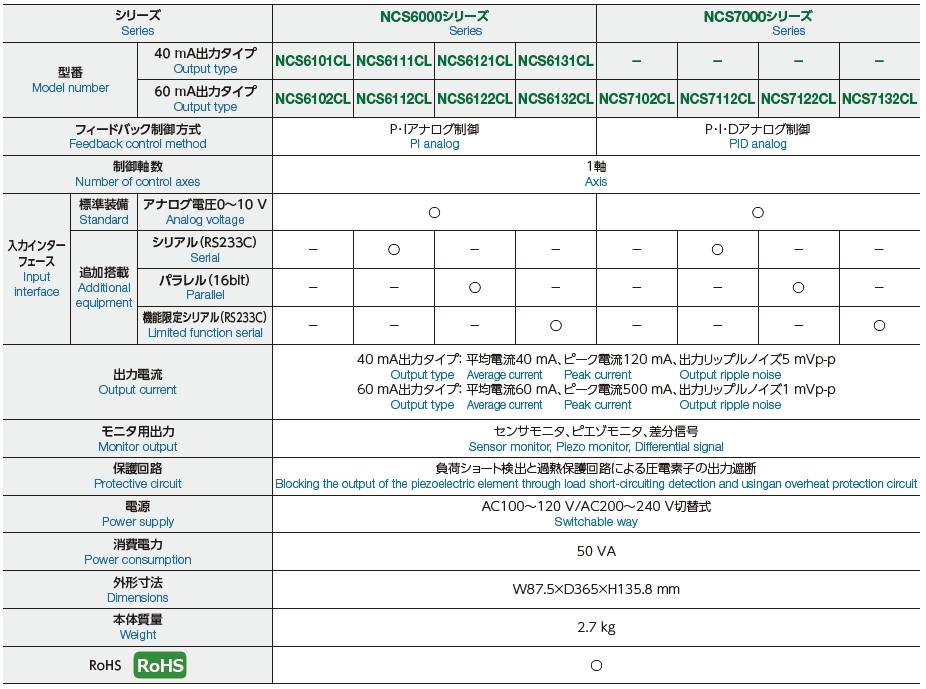Click model number NCS7112CL

point(718,99)
